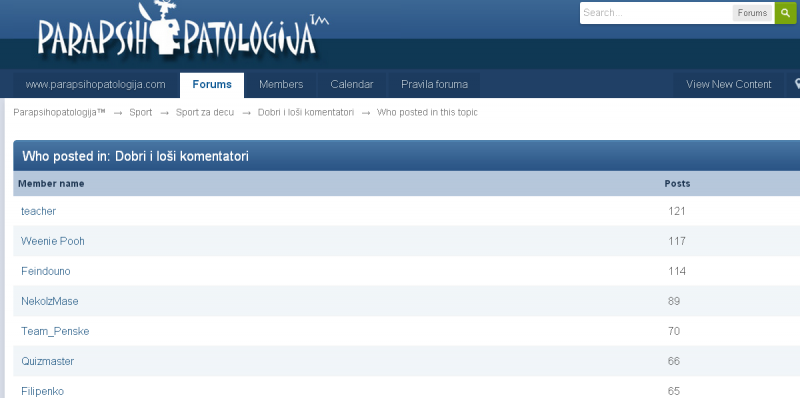Click the partially visible icon after View New Content
Image resolution: width=800 pixels, height=398 pixels.
click(x=796, y=84)
